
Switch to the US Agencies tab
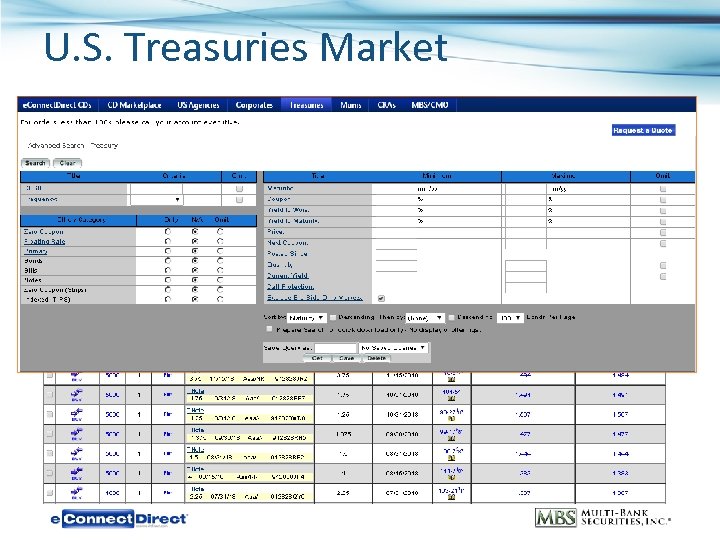click(198, 105)
